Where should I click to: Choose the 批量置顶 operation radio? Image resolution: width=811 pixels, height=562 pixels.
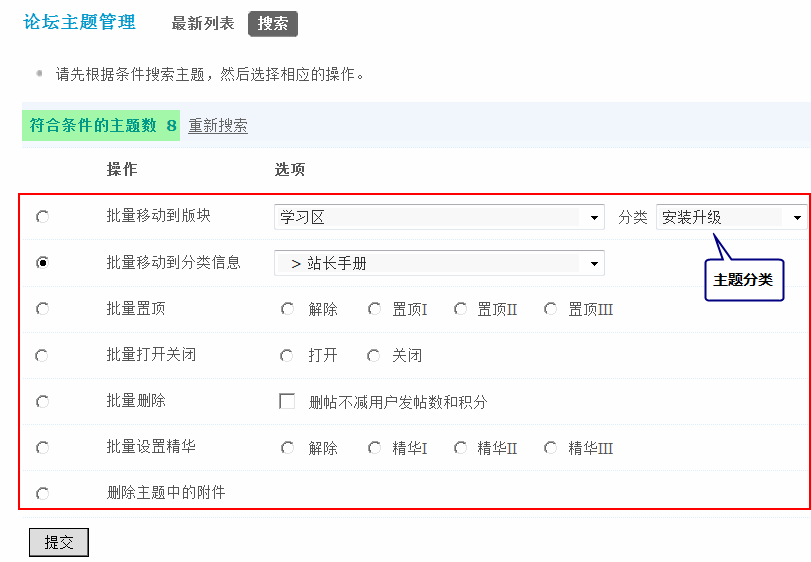click(x=42, y=309)
